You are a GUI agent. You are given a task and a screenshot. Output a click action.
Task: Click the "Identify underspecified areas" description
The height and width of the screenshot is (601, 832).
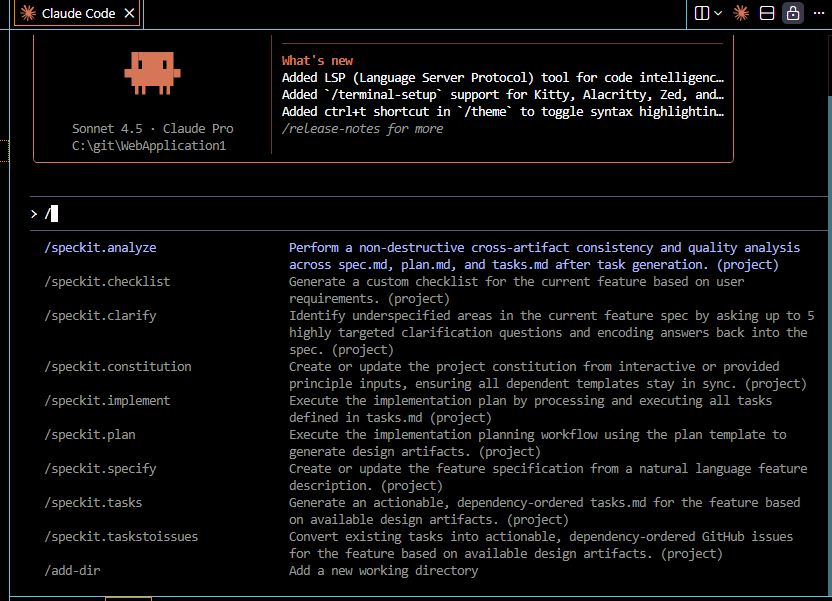(x=551, y=333)
